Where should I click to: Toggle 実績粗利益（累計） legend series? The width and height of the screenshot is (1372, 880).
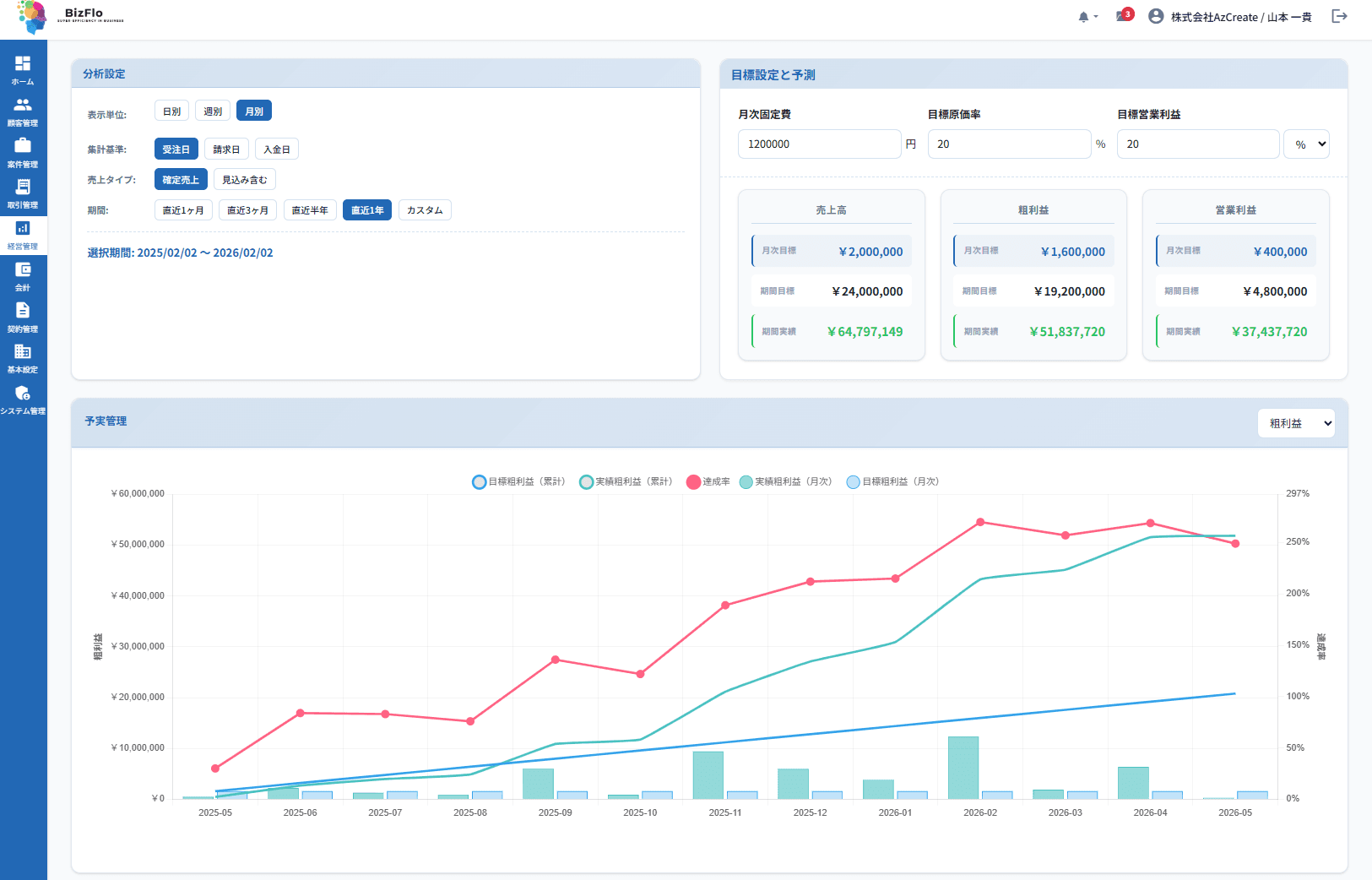pos(626,481)
